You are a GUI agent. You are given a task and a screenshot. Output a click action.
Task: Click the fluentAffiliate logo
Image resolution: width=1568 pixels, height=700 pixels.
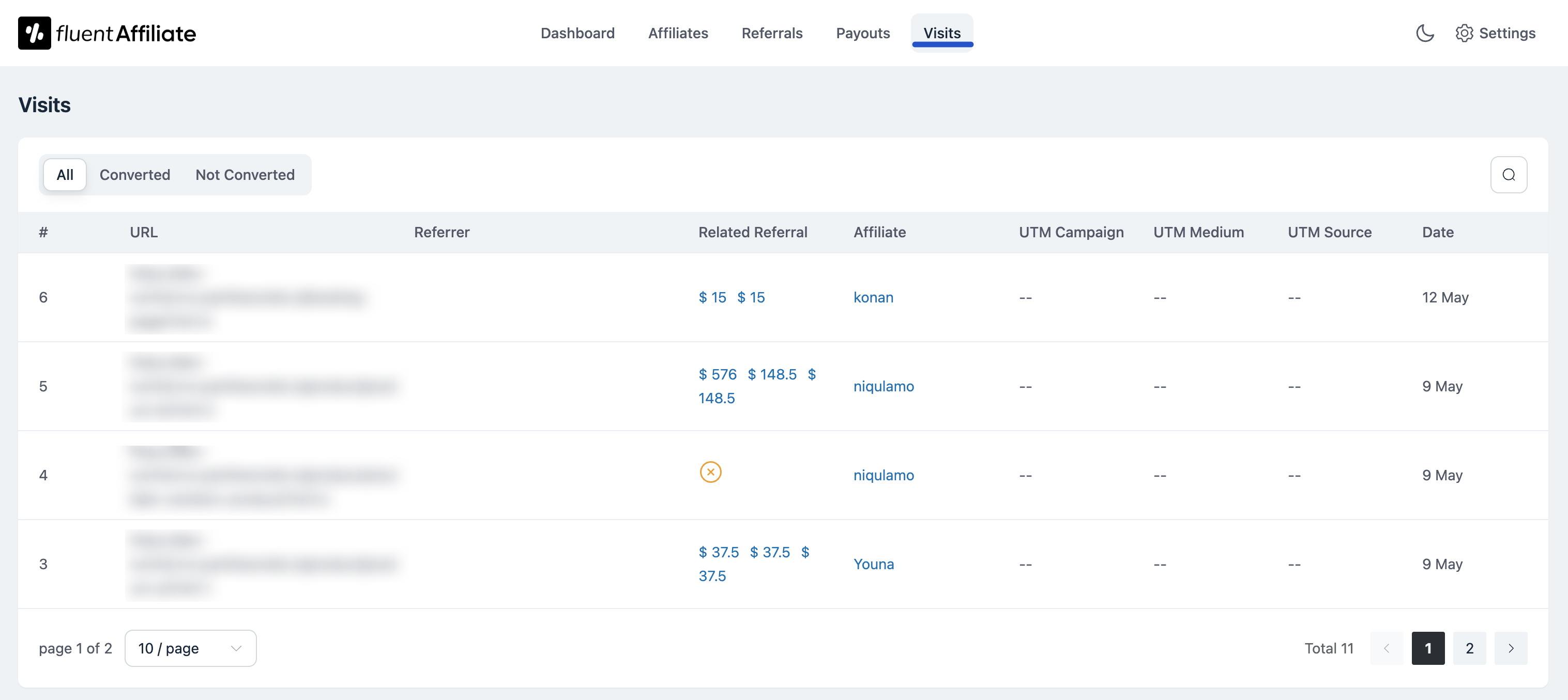(x=106, y=33)
